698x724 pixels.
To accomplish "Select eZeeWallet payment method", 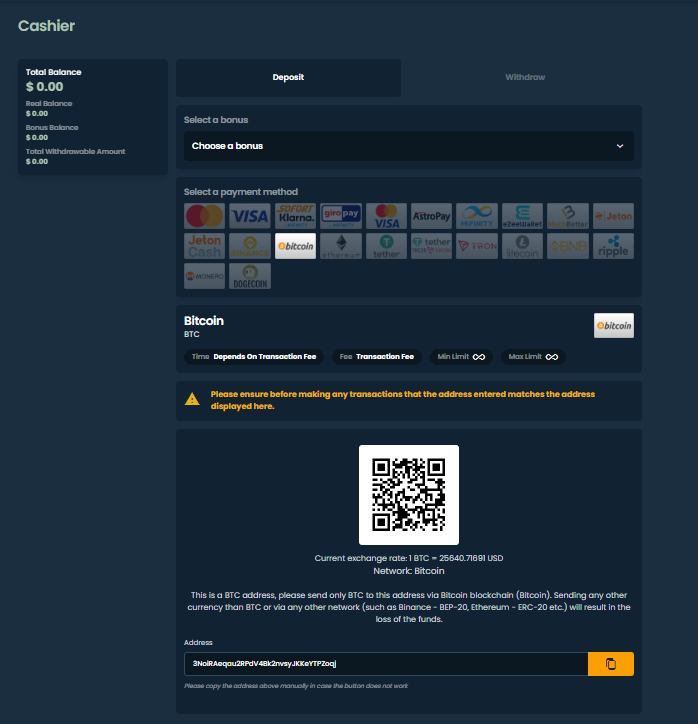I will click(x=523, y=216).
